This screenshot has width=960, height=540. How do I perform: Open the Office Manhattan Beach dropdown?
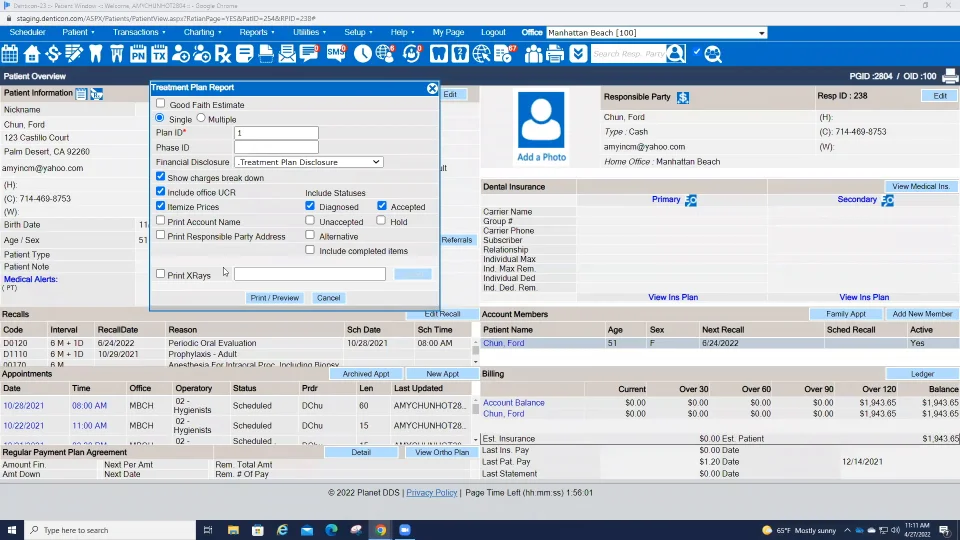tap(656, 33)
